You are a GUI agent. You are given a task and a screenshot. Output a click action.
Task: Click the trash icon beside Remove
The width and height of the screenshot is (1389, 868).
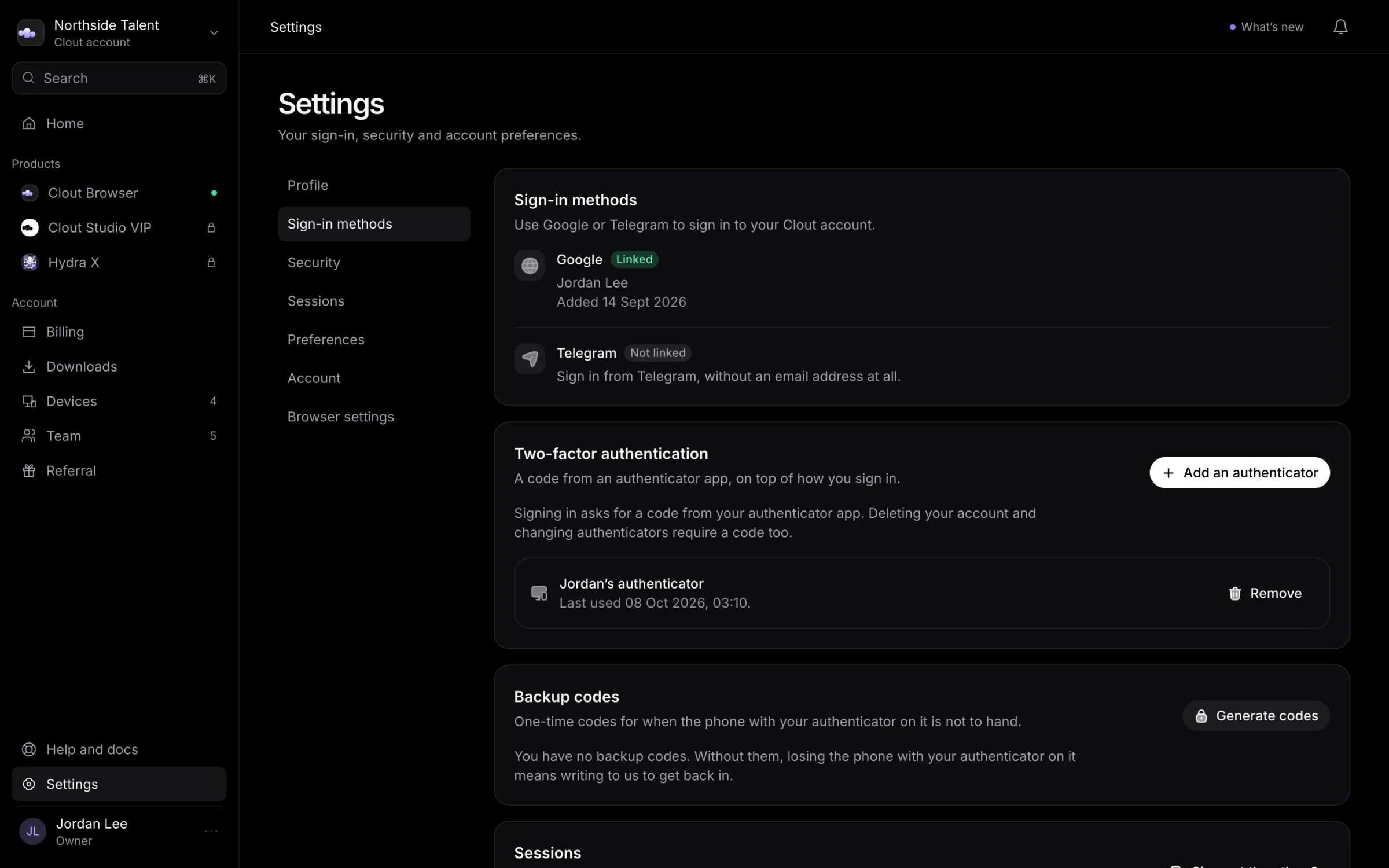[x=1235, y=593]
